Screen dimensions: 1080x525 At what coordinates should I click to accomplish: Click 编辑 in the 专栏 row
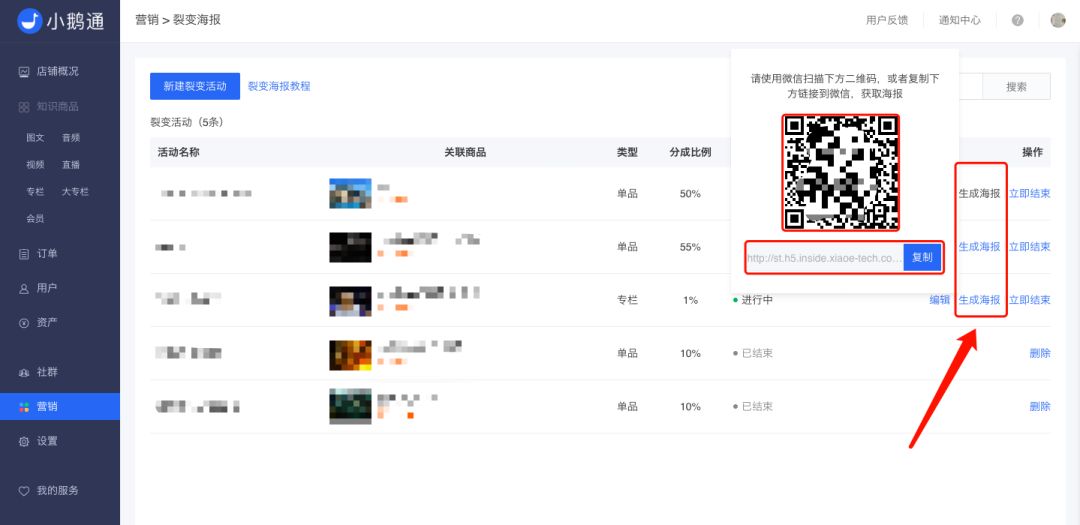939,300
